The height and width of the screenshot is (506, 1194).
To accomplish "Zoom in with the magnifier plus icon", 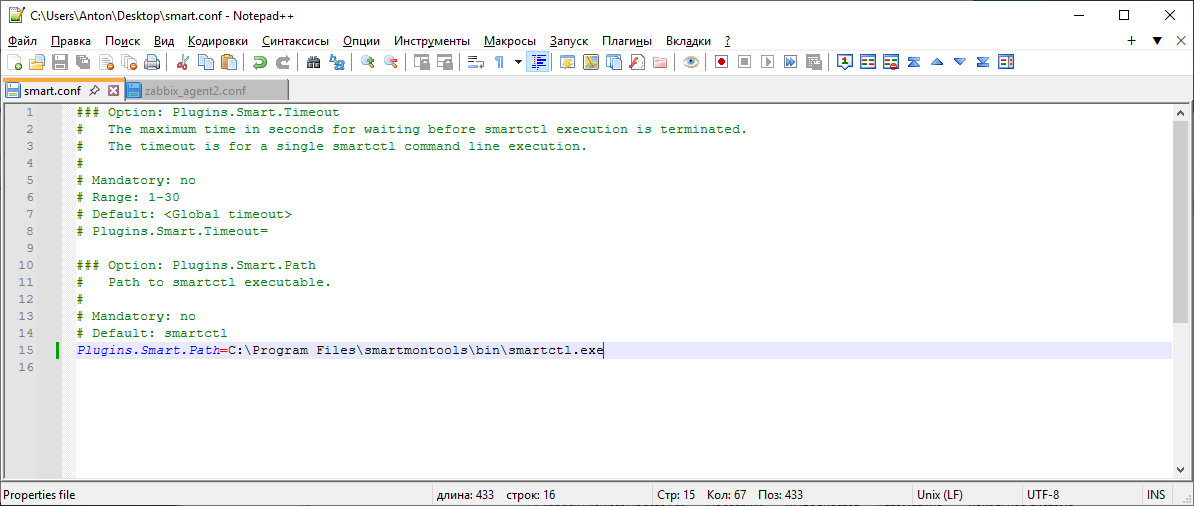I will point(368,62).
